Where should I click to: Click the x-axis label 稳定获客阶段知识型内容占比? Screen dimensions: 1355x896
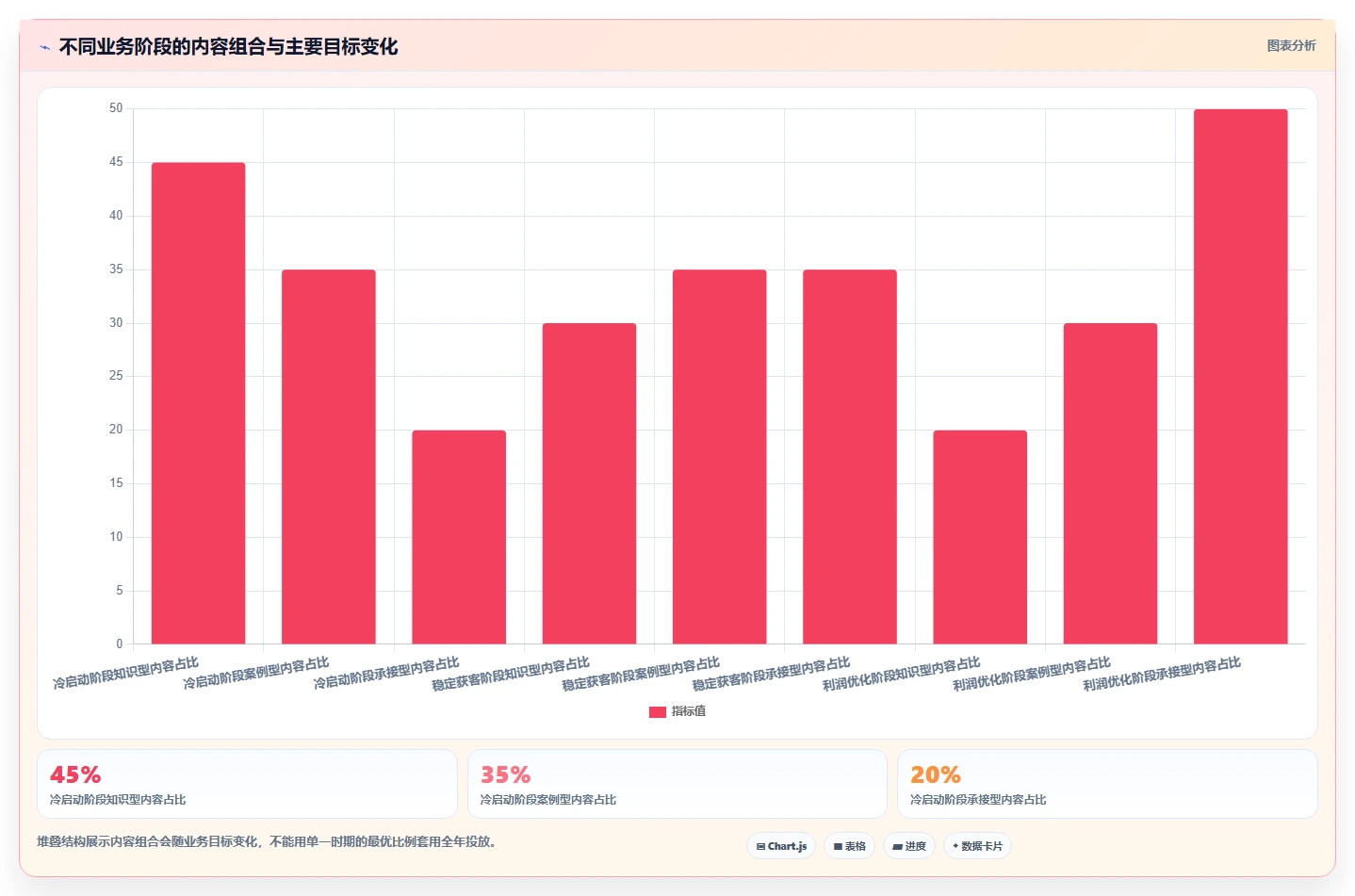tap(511, 675)
